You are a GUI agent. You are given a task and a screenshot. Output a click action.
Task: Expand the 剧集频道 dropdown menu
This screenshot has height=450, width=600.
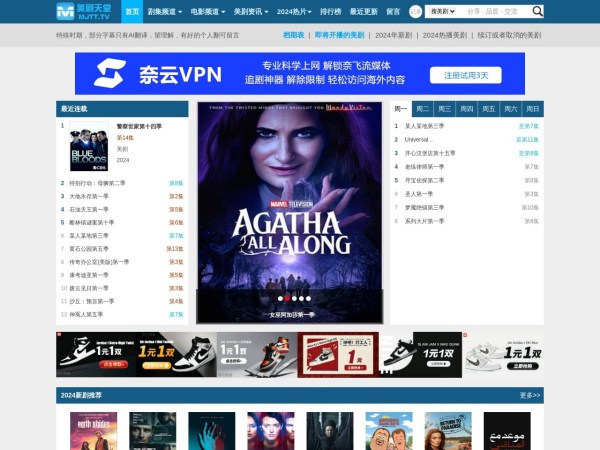pyautogui.click(x=165, y=12)
